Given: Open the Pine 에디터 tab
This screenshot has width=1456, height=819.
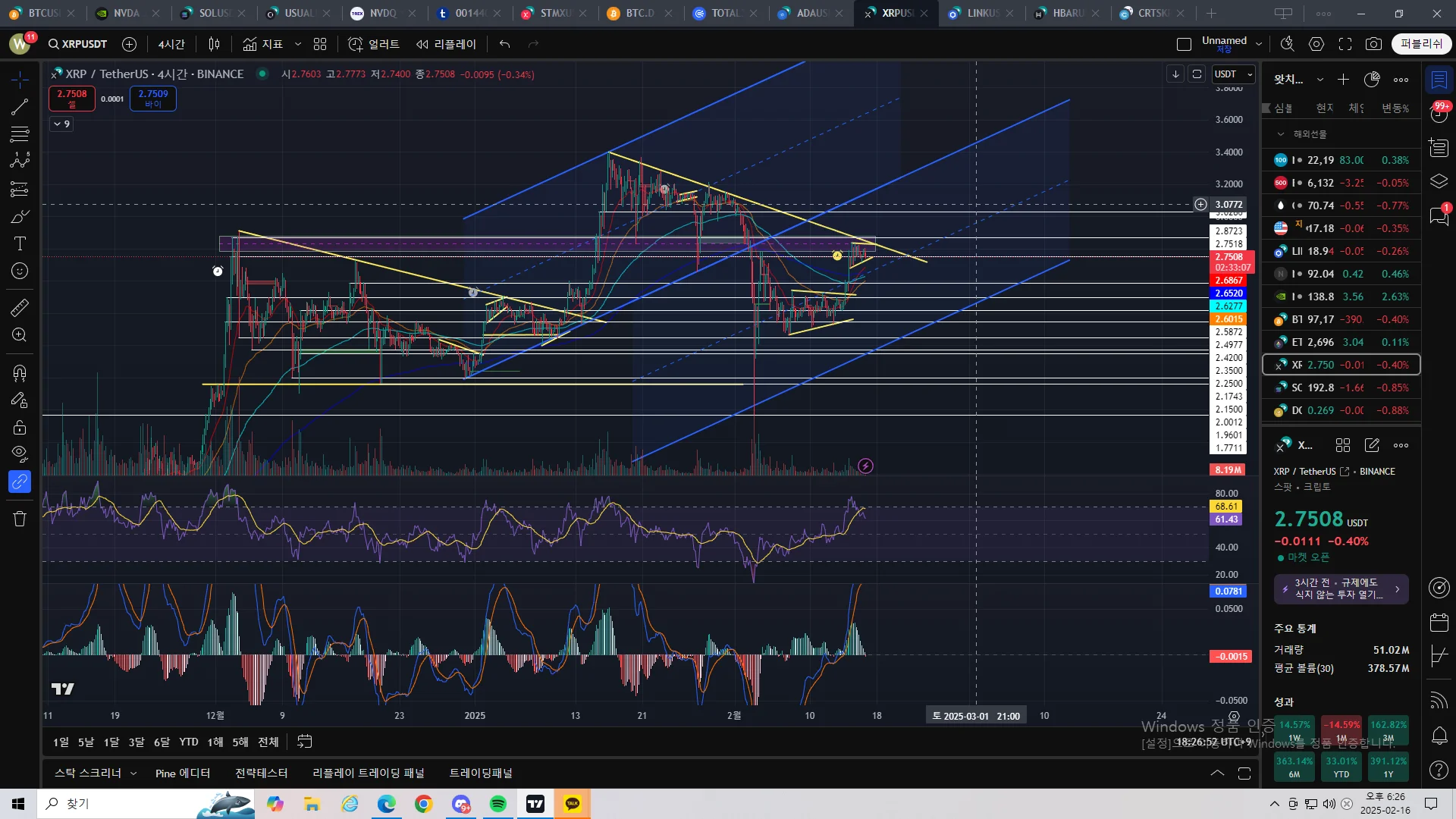Looking at the screenshot, I should pos(182,773).
